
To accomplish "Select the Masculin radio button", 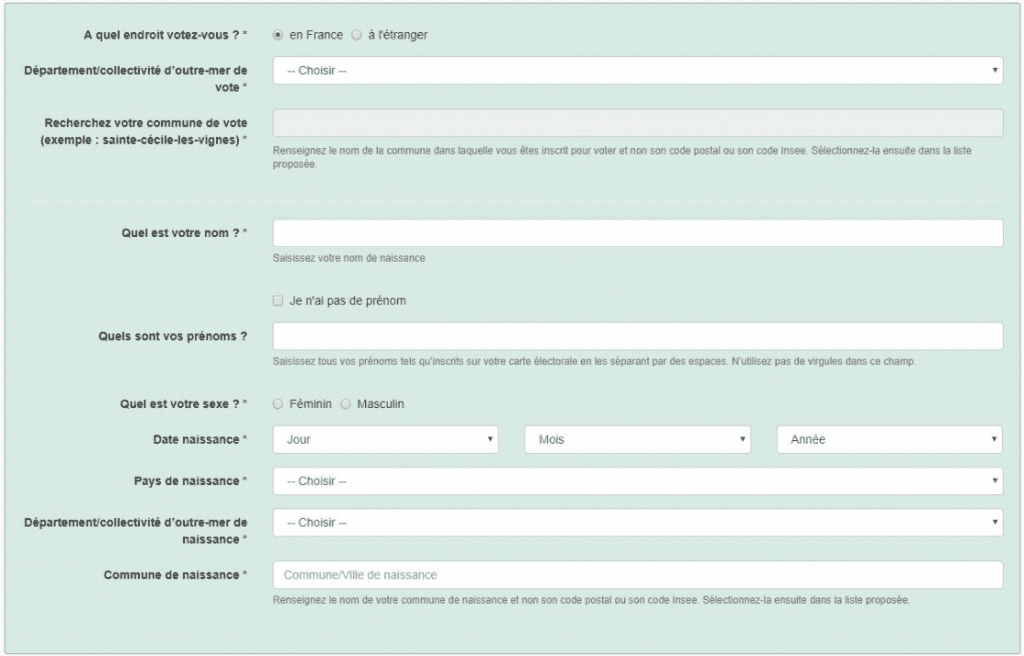I will pos(346,404).
